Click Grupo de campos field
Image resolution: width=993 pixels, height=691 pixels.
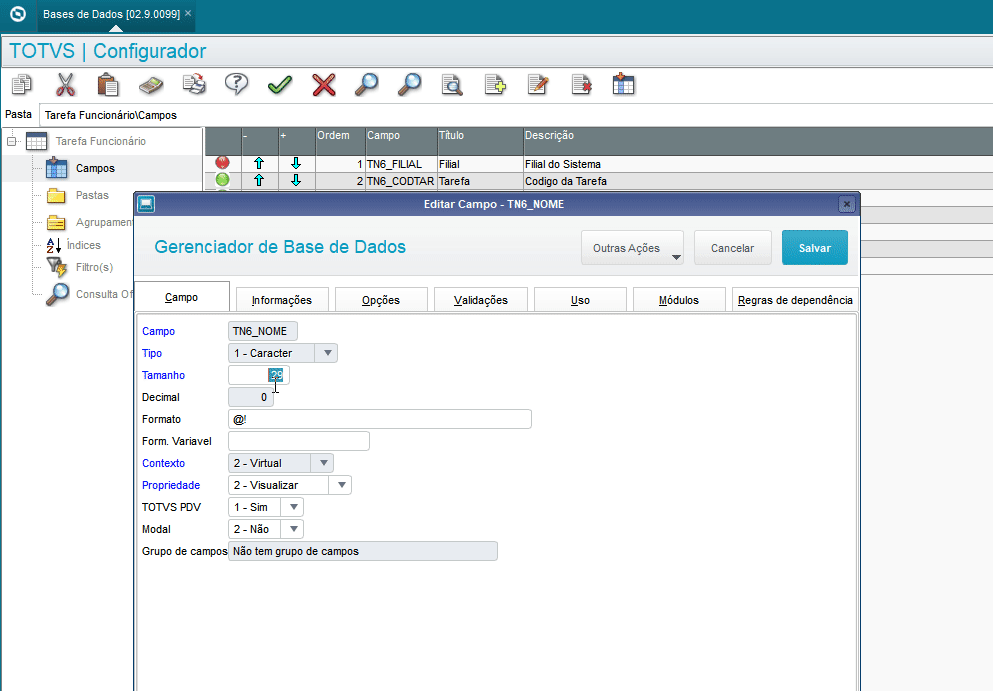tap(362, 551)
